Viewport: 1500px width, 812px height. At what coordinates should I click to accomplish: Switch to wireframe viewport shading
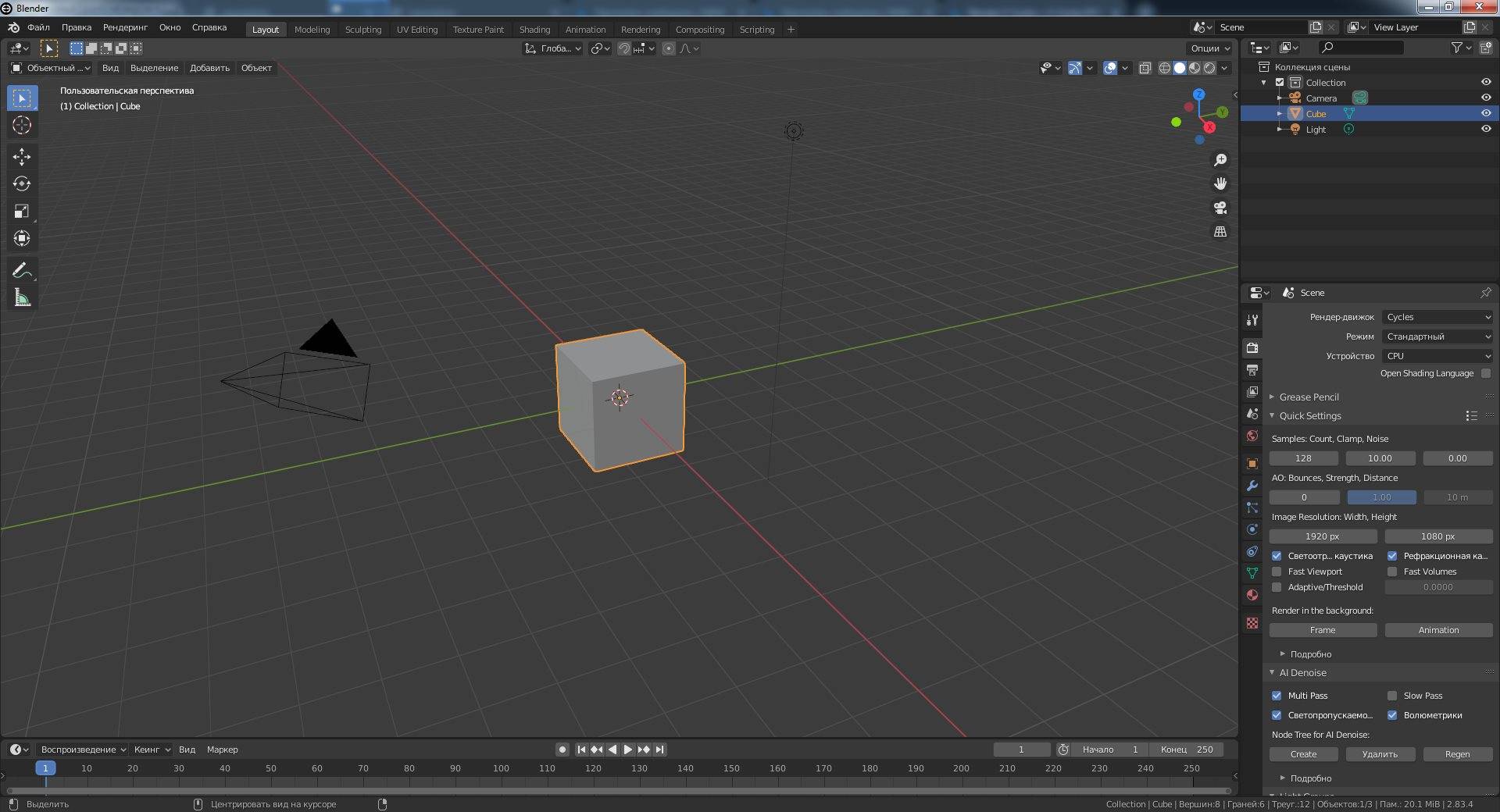(1165, 68)
